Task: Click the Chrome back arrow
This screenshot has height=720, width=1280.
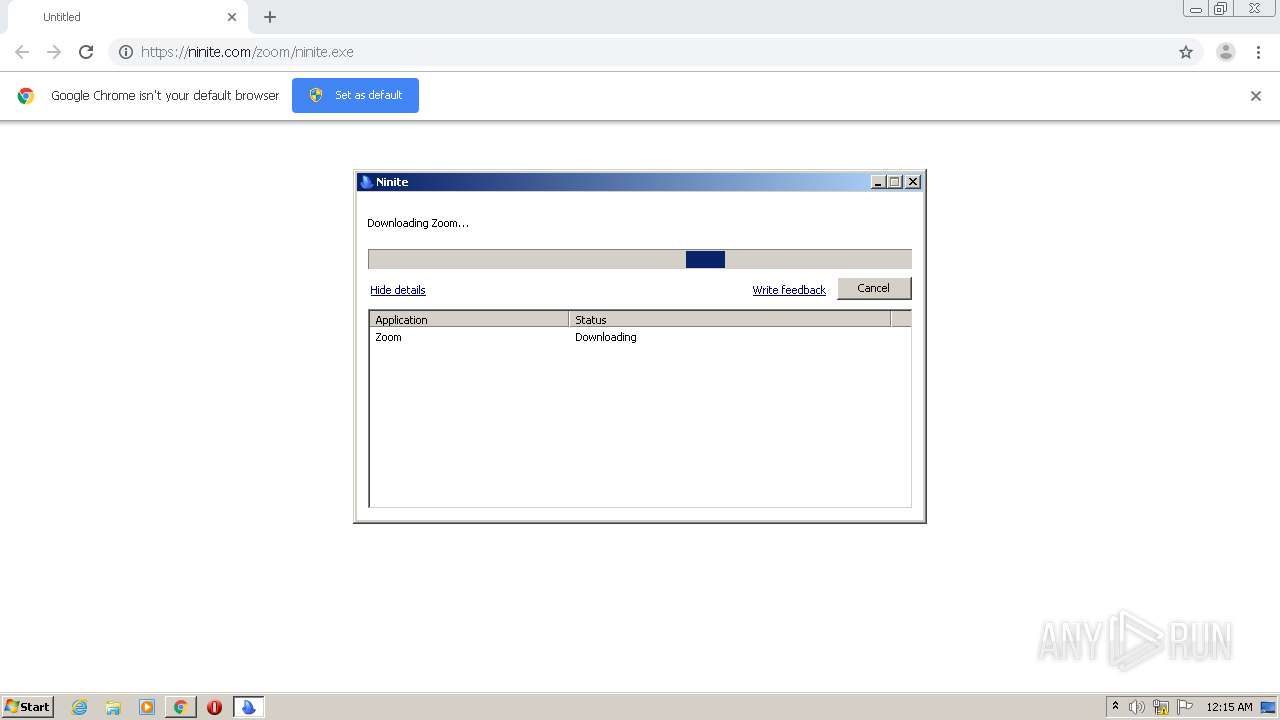Action: click(x=22, y=52)
